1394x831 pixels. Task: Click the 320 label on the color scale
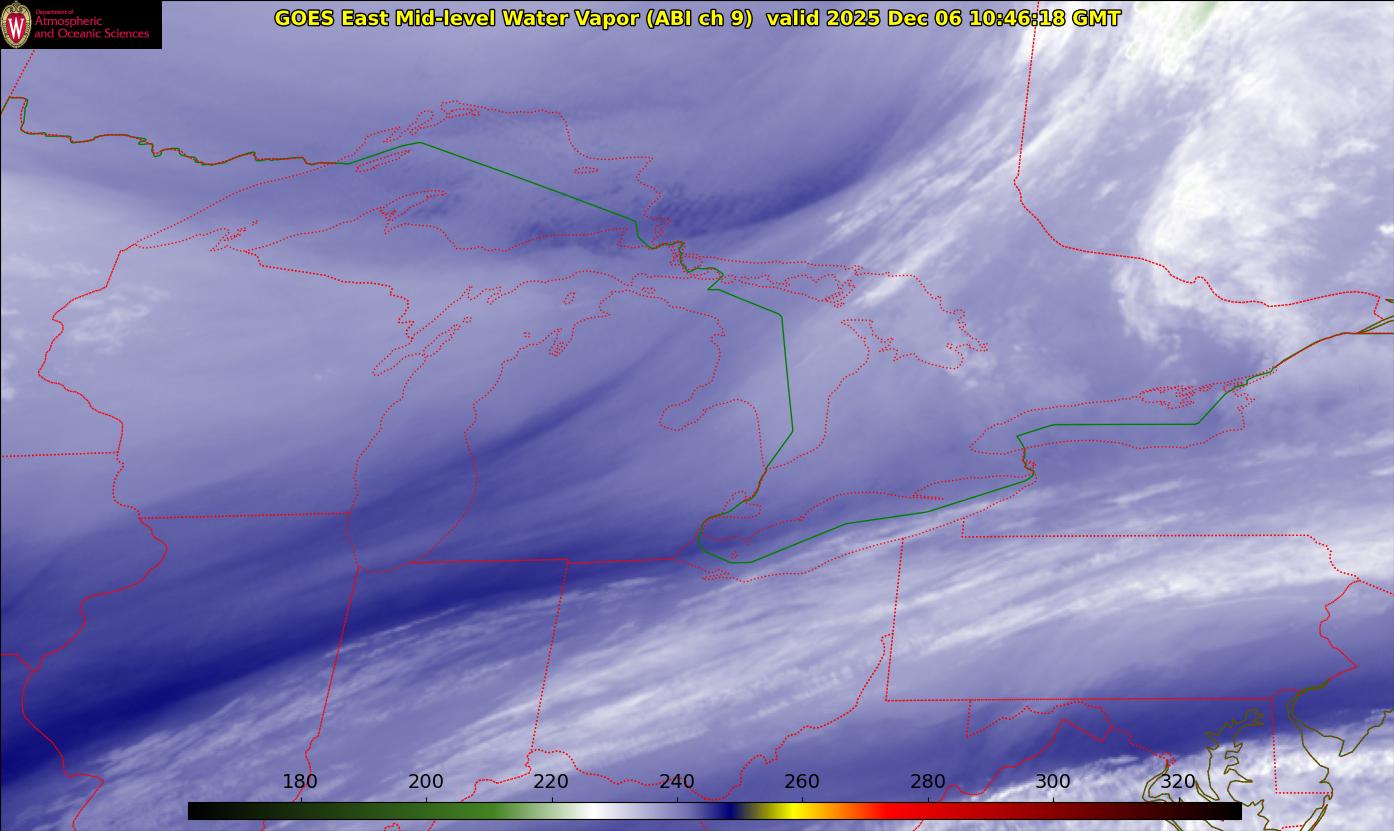pyautogui.click(x=1178, y=781)
